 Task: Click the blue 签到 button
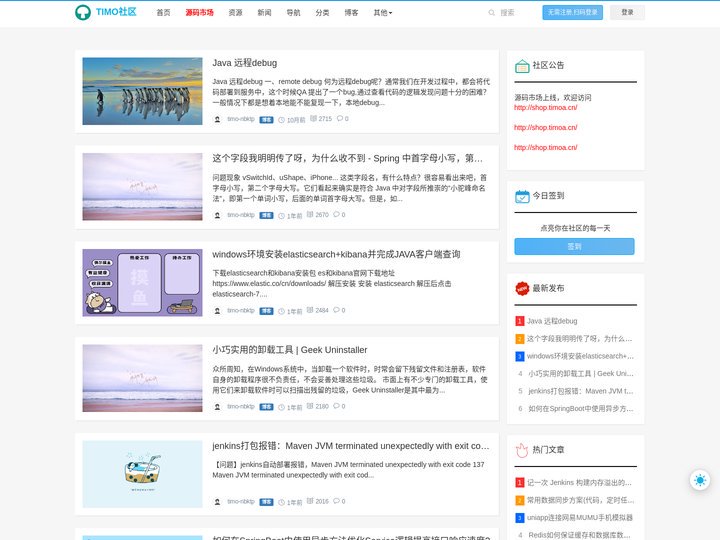(574, 247)
